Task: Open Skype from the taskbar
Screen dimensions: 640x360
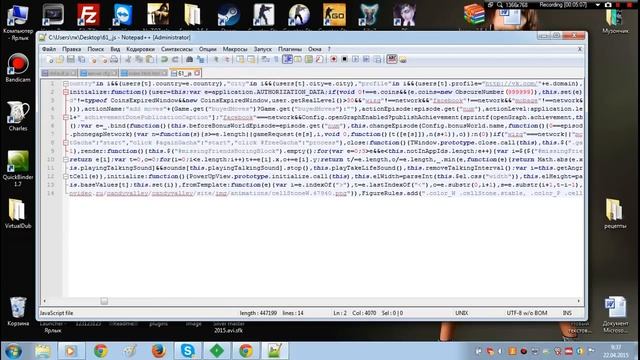Action: 187,351
